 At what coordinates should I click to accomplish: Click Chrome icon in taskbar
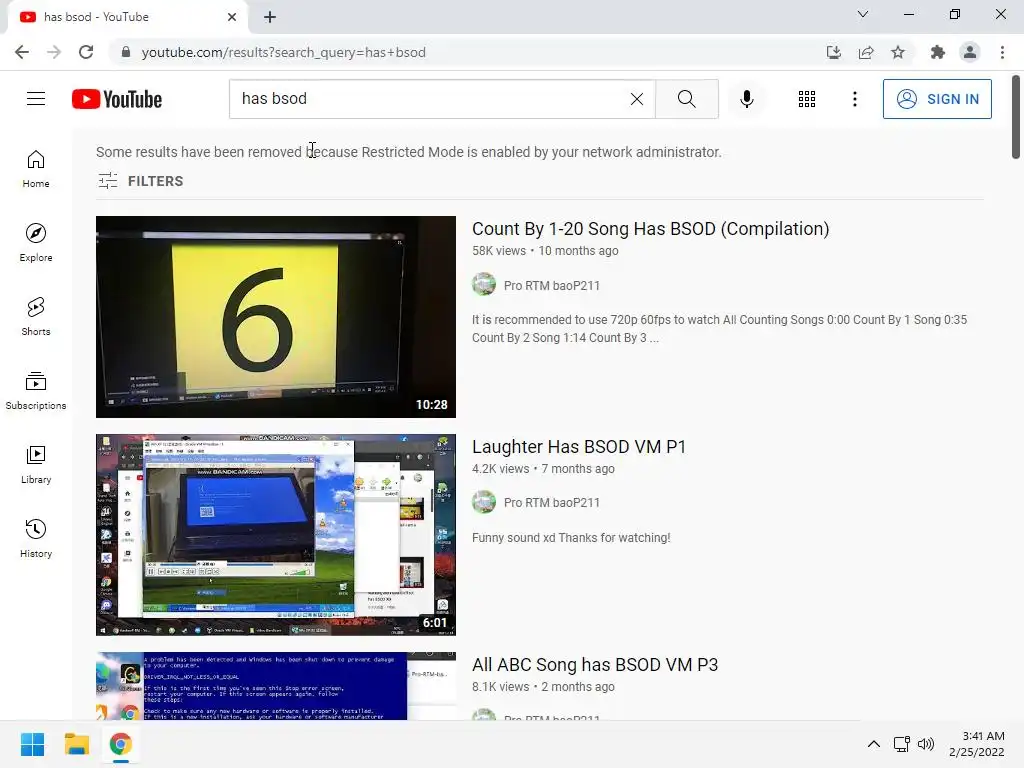[120, 744]
